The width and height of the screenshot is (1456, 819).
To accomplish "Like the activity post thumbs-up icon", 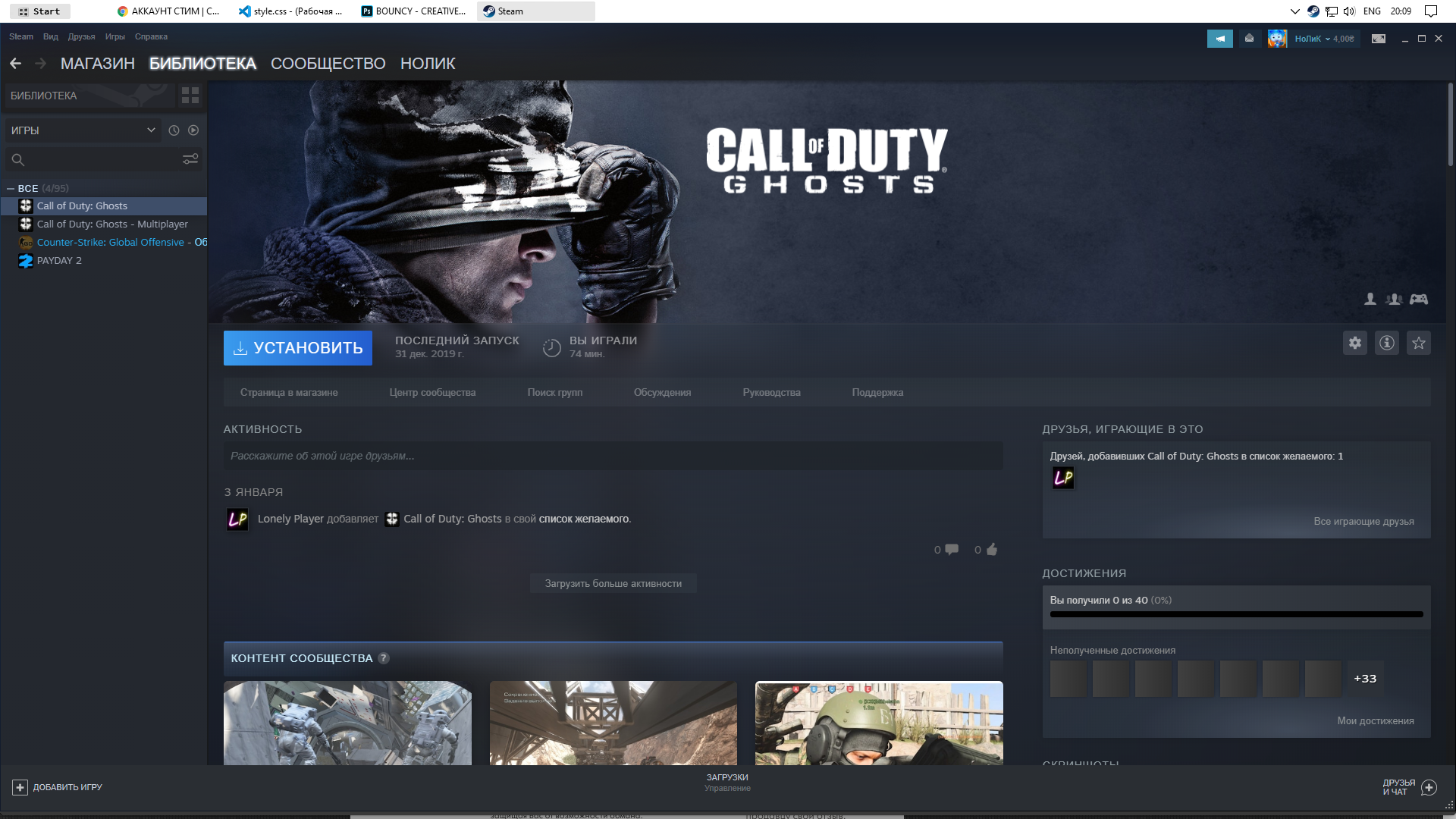I will point(992,550).
